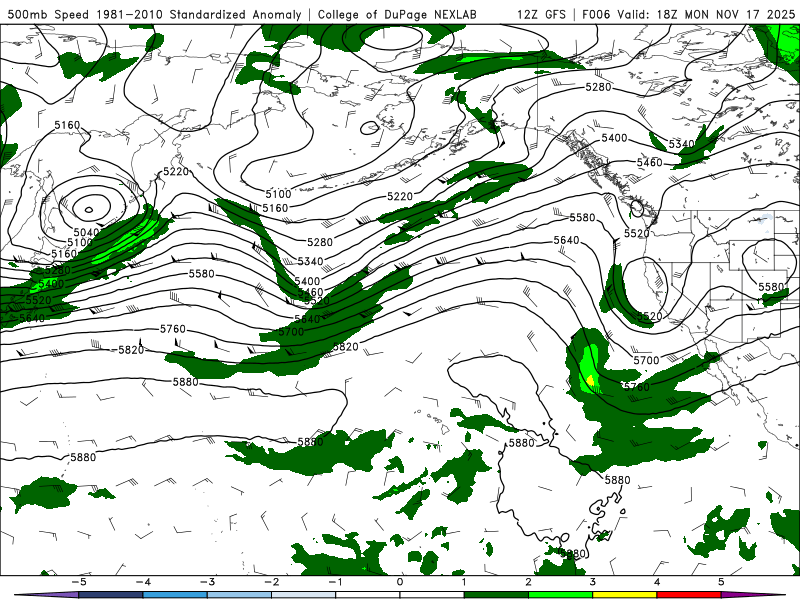Click the red 4 to 5 legend swatch
The image size is (800, 600).
[689, 595]
